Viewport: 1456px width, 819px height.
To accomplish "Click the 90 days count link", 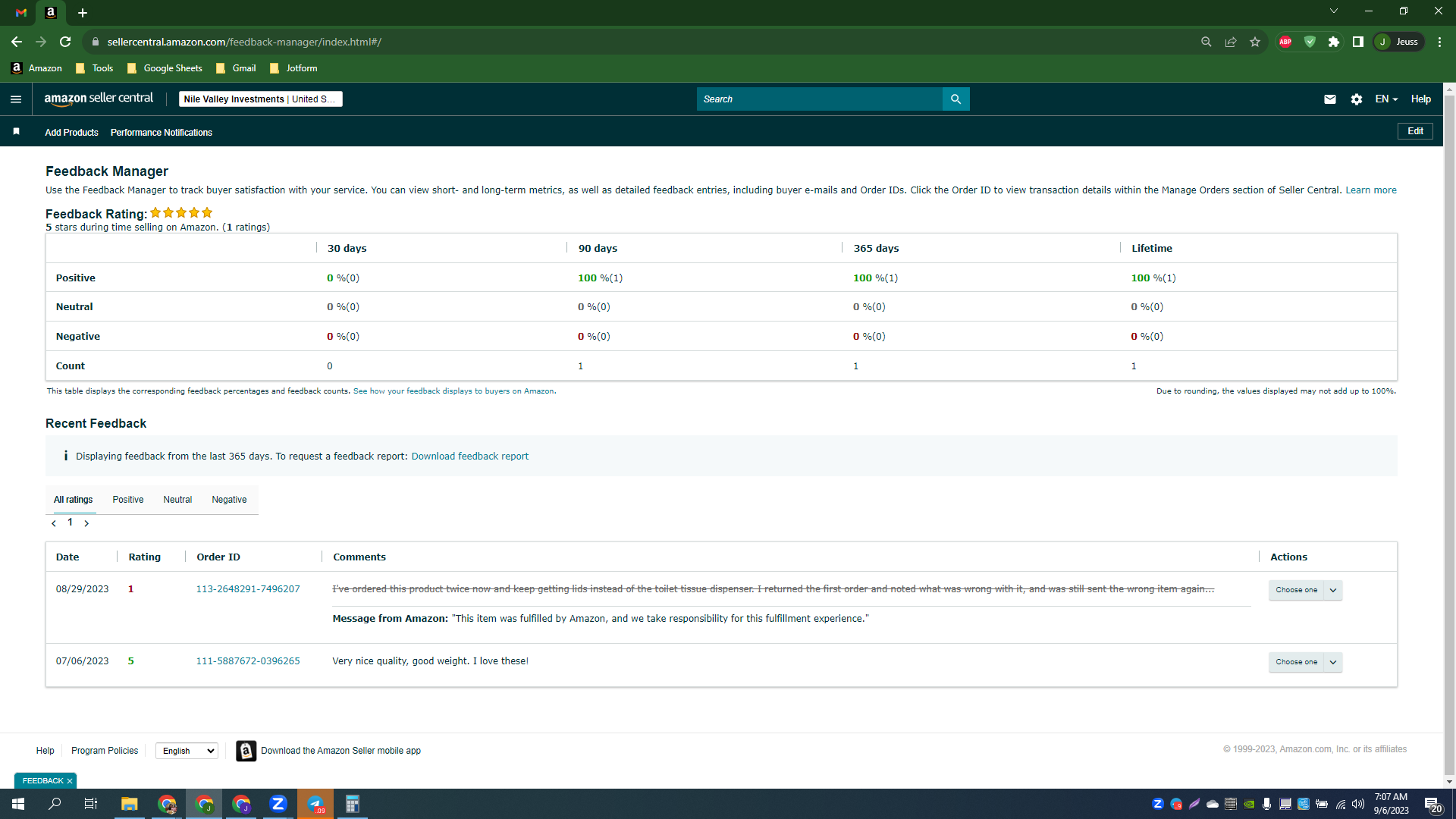I will coord(581,366).
